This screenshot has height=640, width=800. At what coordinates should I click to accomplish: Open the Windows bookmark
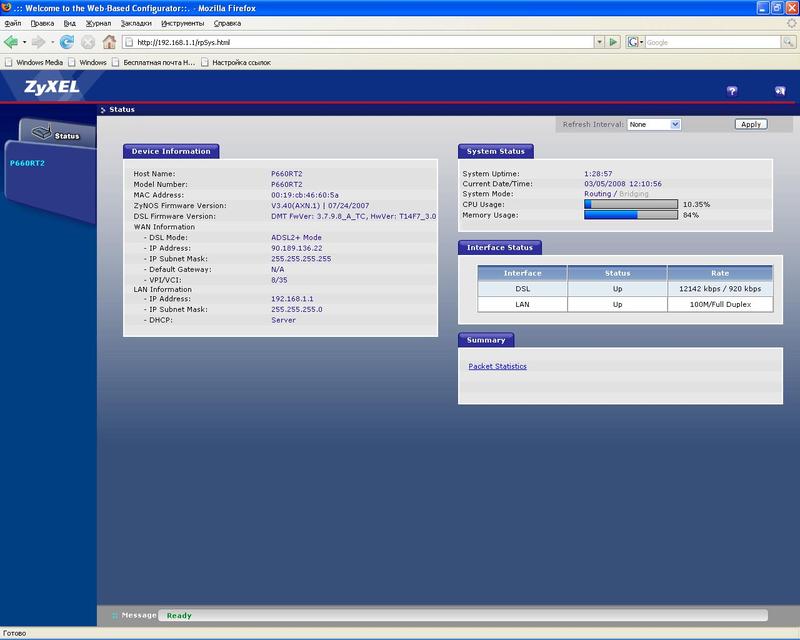(x=87, y=62)
